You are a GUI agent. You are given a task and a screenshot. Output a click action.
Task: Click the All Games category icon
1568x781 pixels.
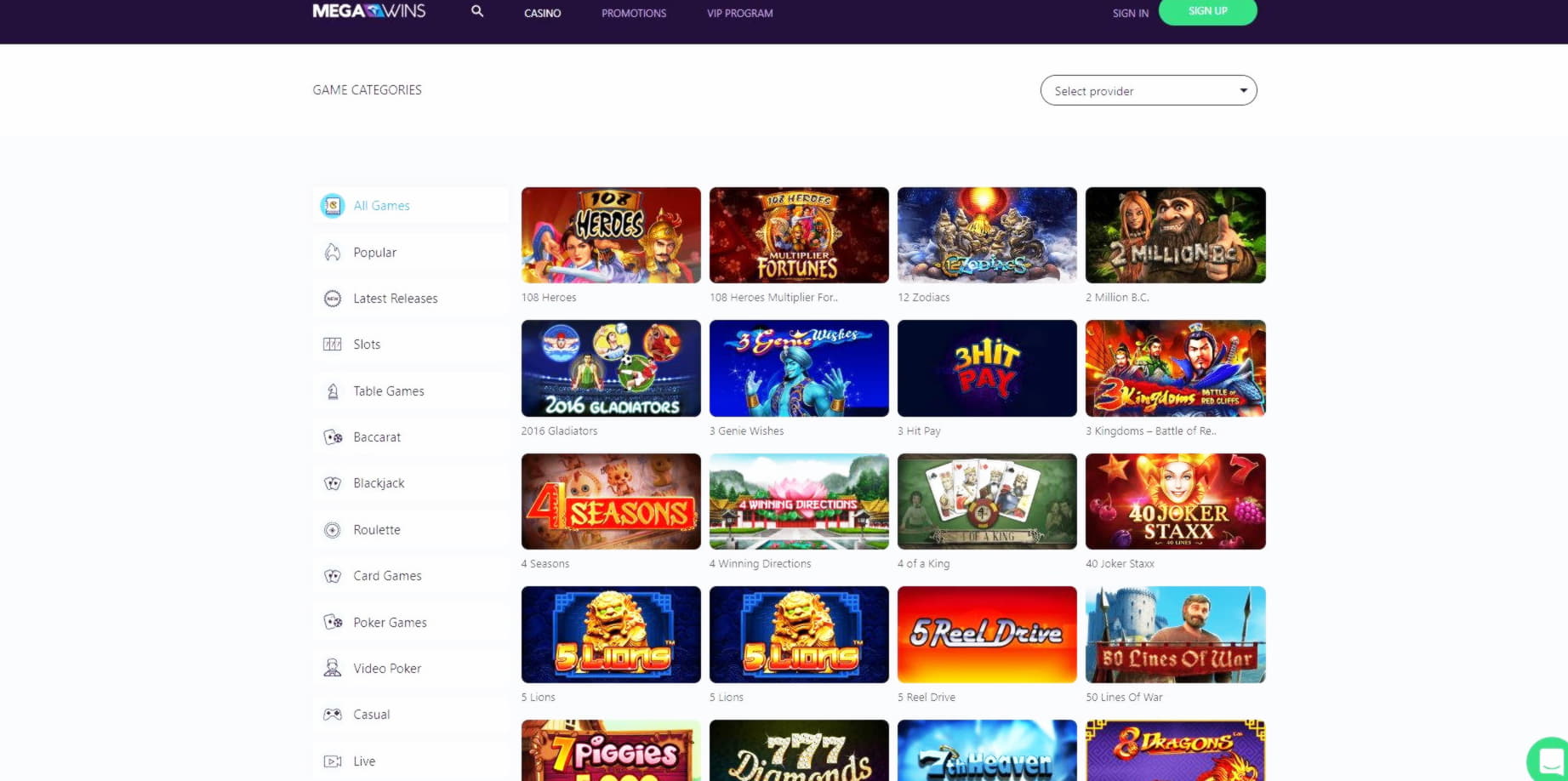point(333,205)
